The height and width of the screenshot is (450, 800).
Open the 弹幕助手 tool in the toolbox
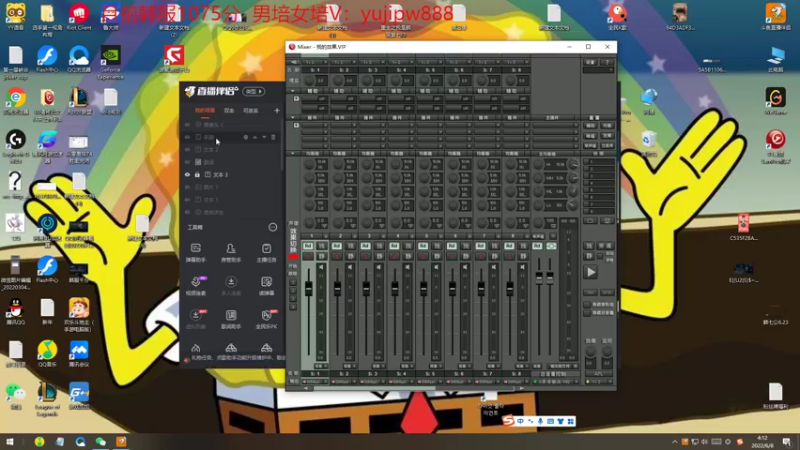coord(195,253)
